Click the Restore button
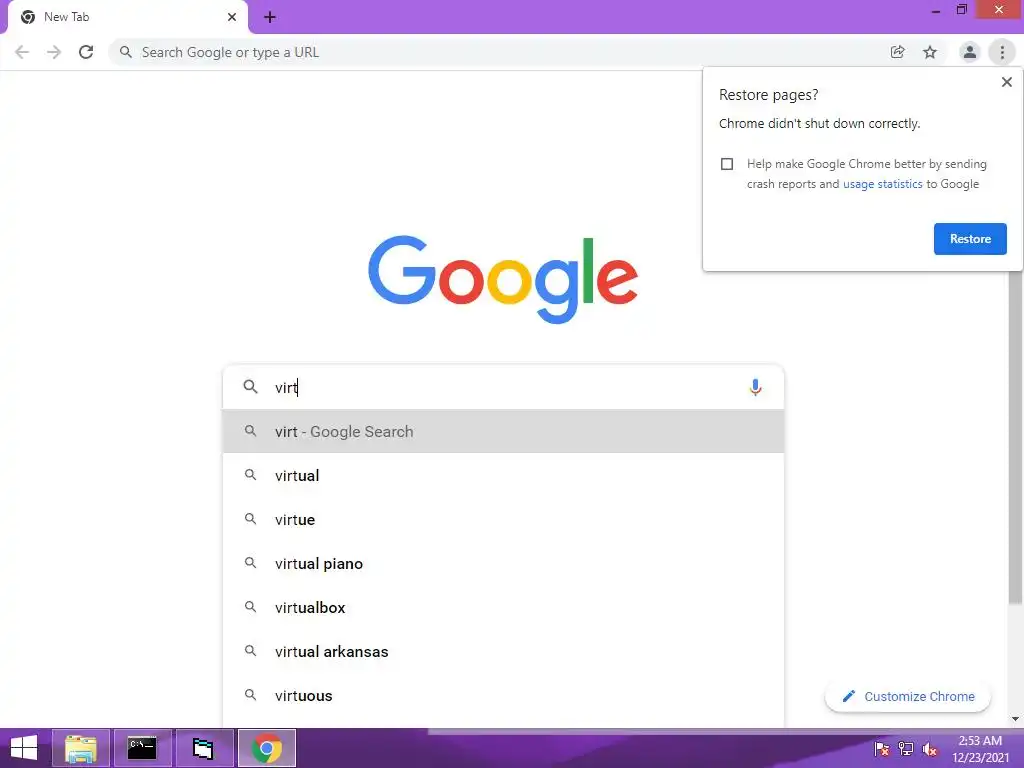Screen dimensions: 1024x768 [970, 239]
